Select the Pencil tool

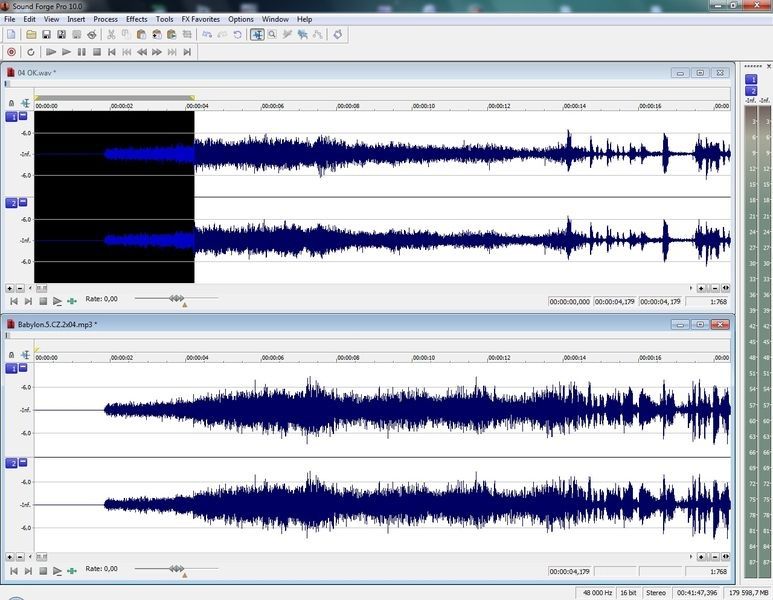tap(287, 35)
